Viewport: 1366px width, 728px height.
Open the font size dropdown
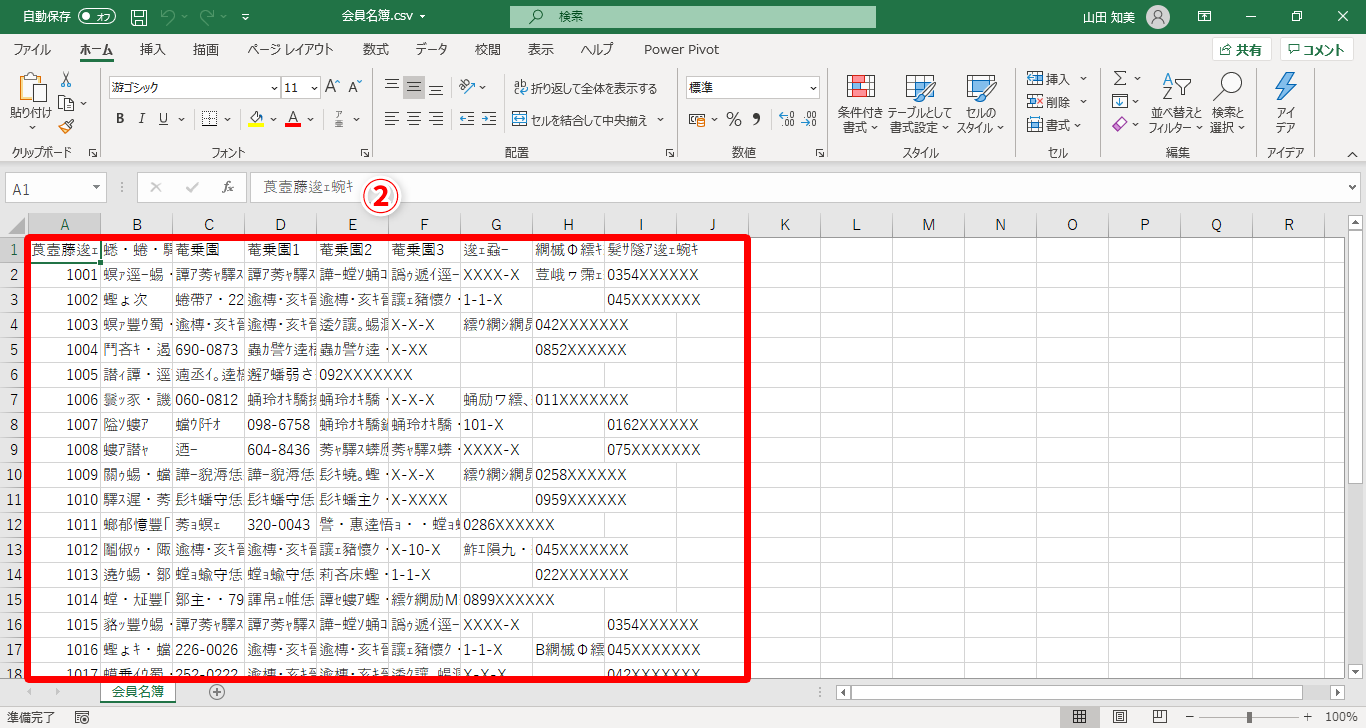point(313,88)
